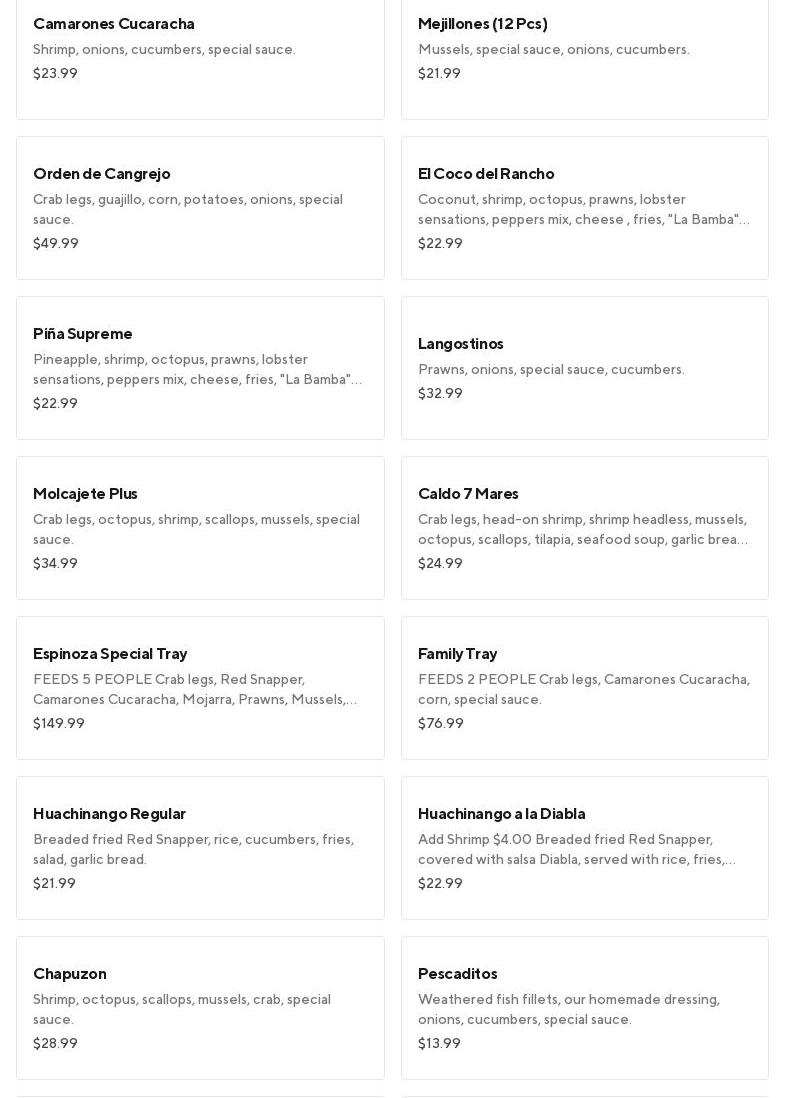Click the Molcajete Plus ingredients description
This screenshot has height=1098, width=785.
tap(196, 529)
